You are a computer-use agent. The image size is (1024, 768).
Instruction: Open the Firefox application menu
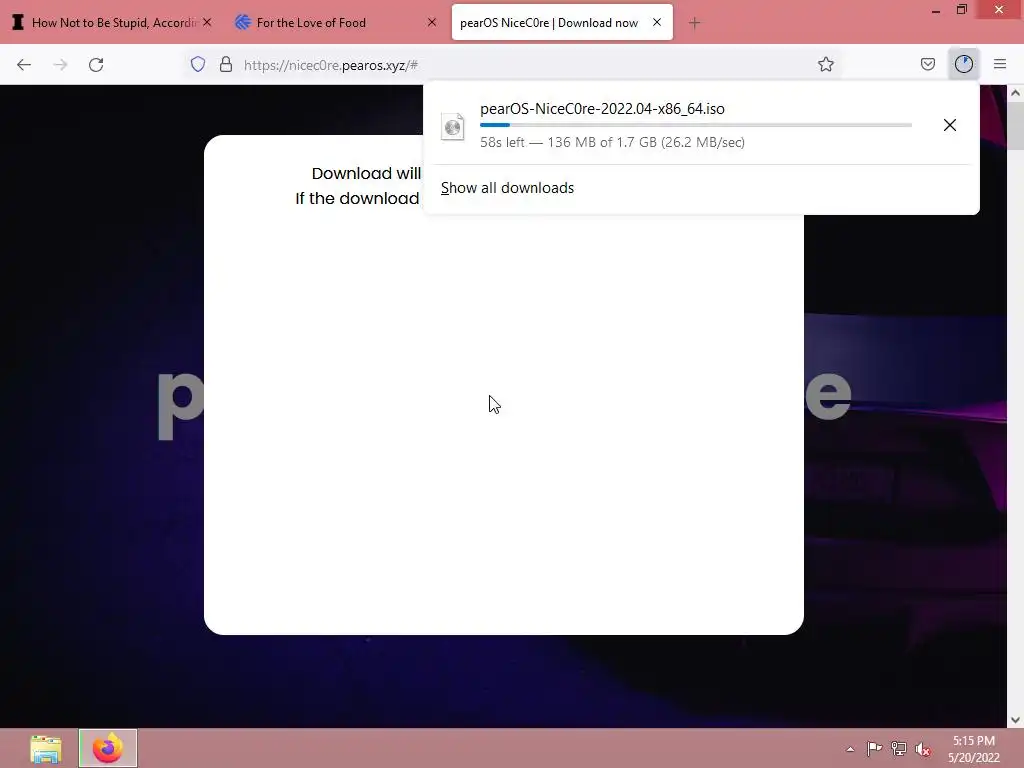pyautogui.click(x=1000, y=64)
